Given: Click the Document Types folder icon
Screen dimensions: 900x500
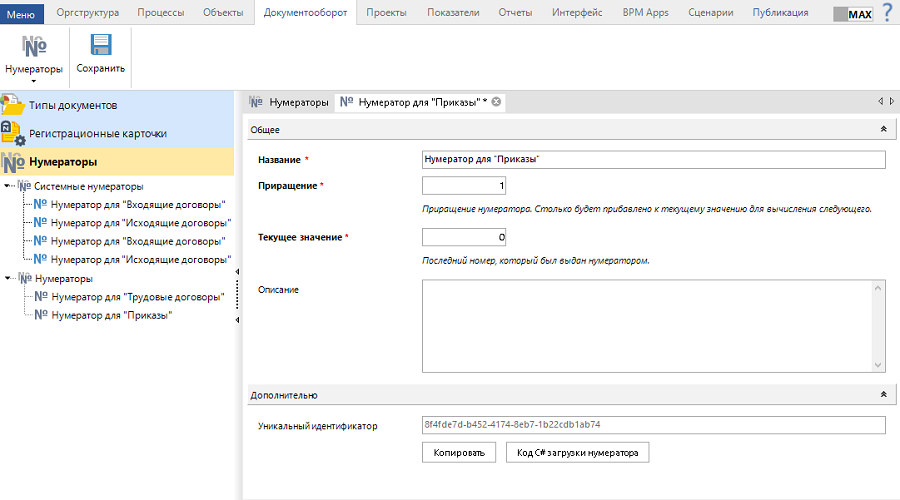Looking at the screenshot, I should [13, 105].
